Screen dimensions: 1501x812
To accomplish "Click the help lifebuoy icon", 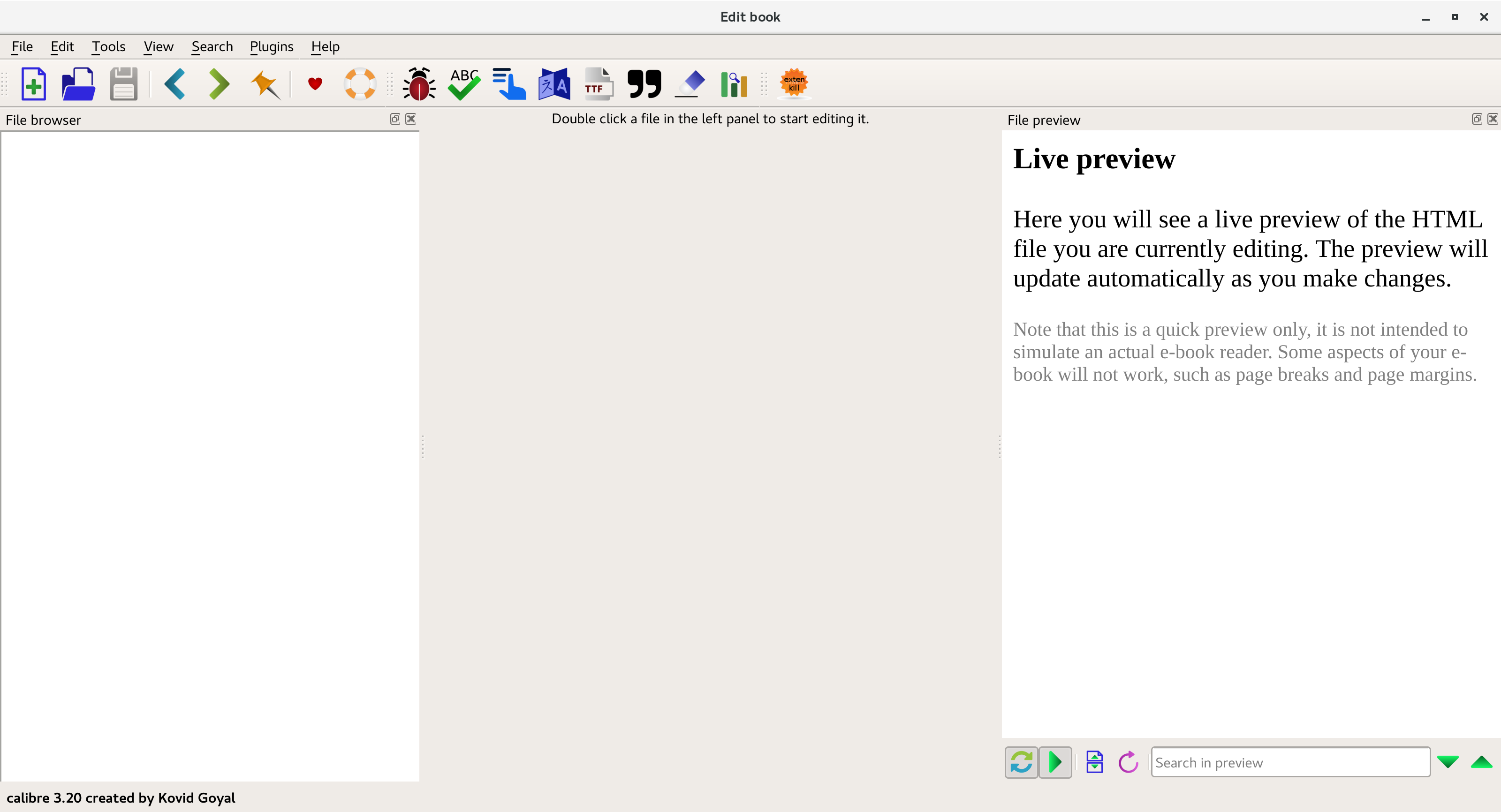I will (x=359, y=84).
